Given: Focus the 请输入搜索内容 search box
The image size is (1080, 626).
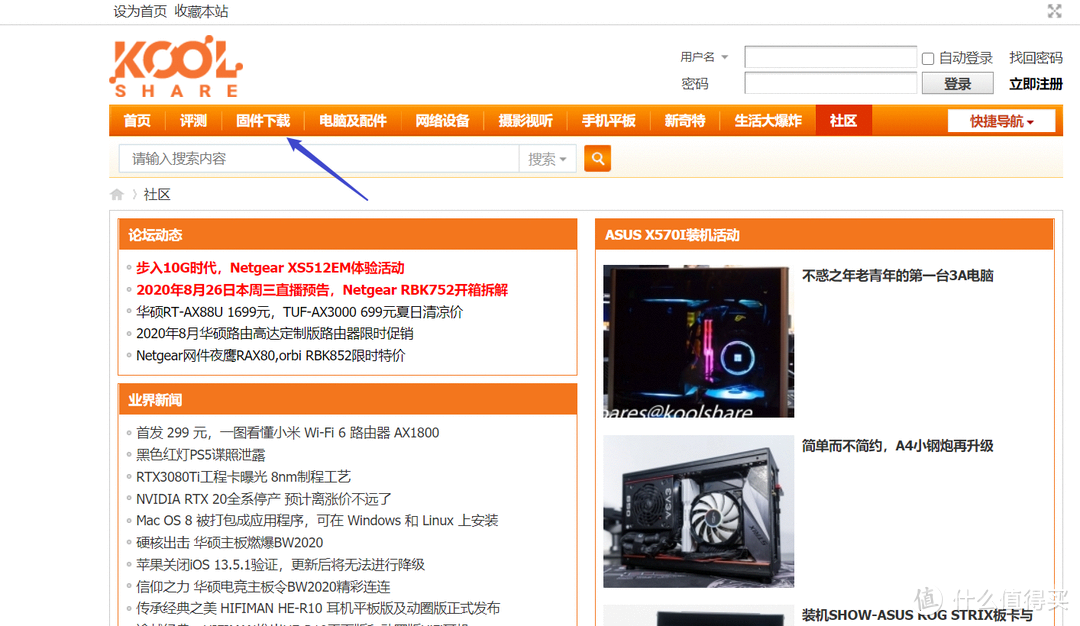Looking at the screenshot, I should 319,159.
